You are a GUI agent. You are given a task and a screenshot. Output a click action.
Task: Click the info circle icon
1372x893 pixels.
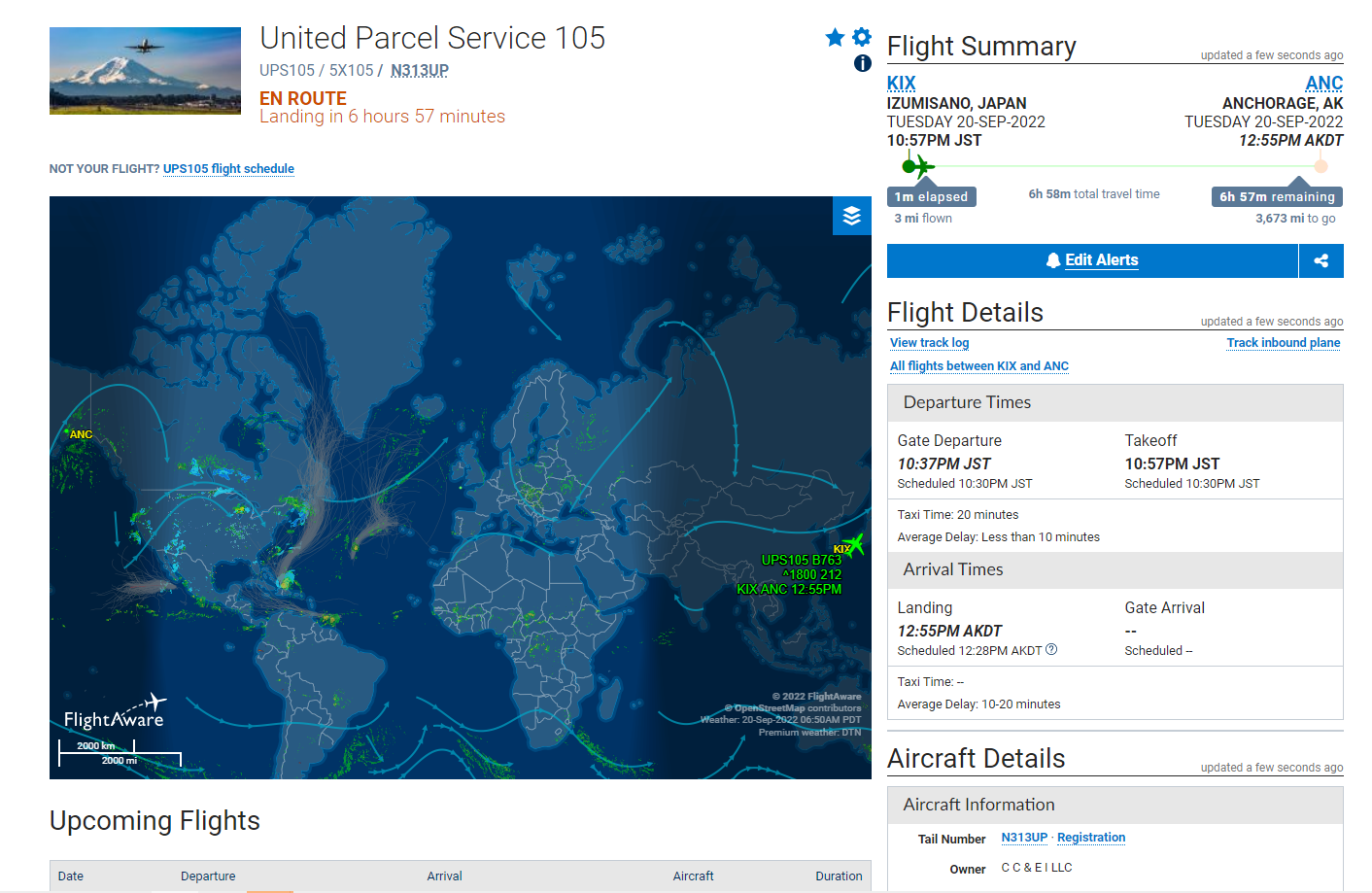pos(862,63)
